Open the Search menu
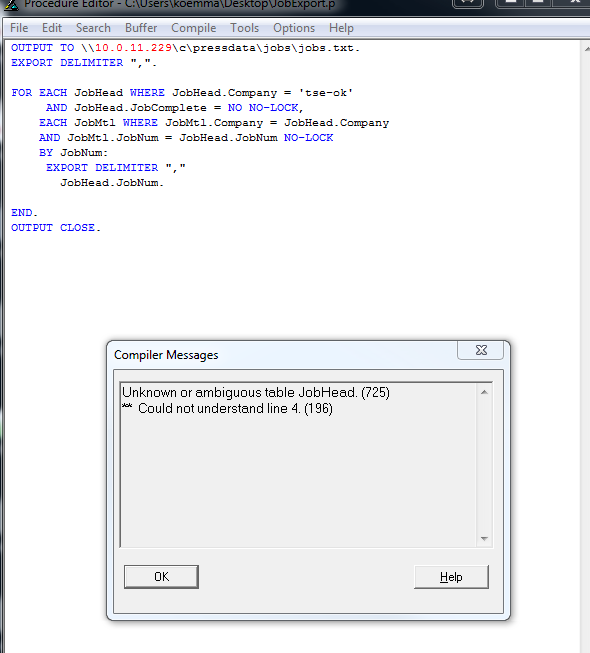 (93, 28)
